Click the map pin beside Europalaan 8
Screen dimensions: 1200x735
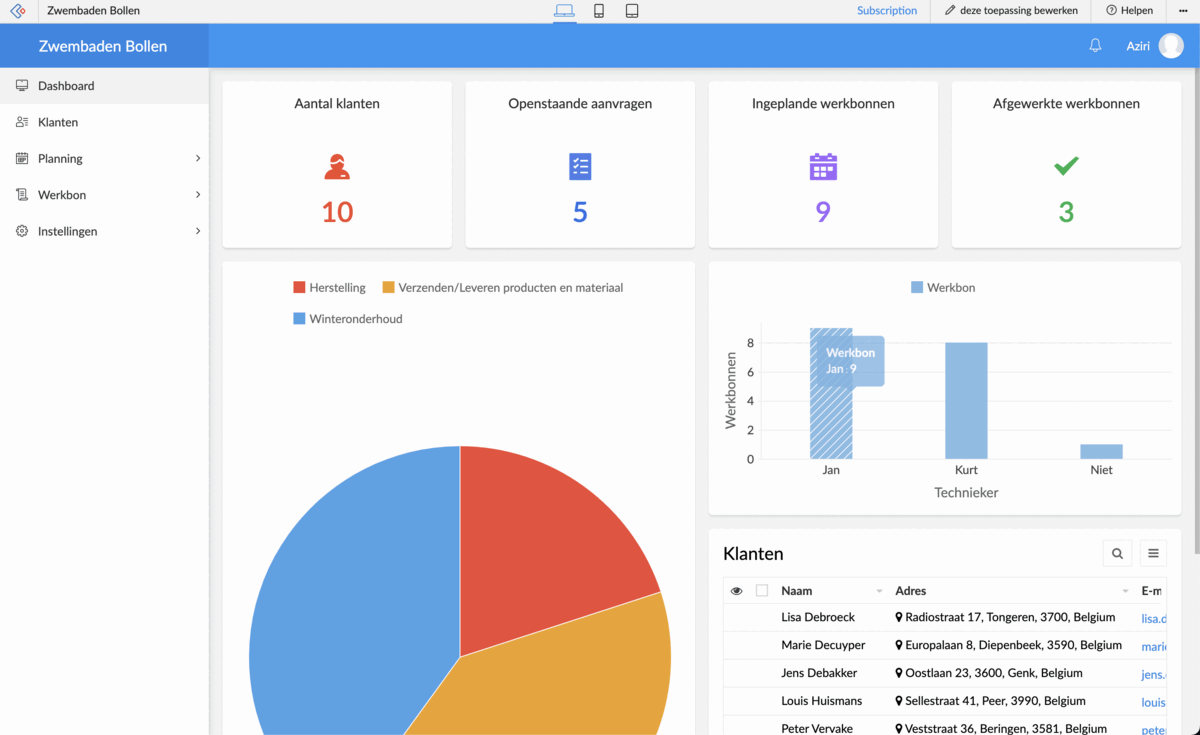pos(899,646)
